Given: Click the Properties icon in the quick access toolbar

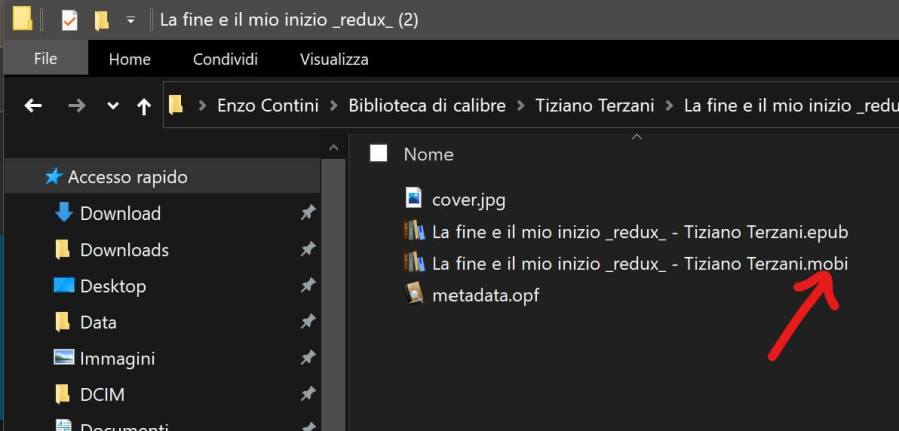Looking at the screenshot, I should click(x=69, y=19).
